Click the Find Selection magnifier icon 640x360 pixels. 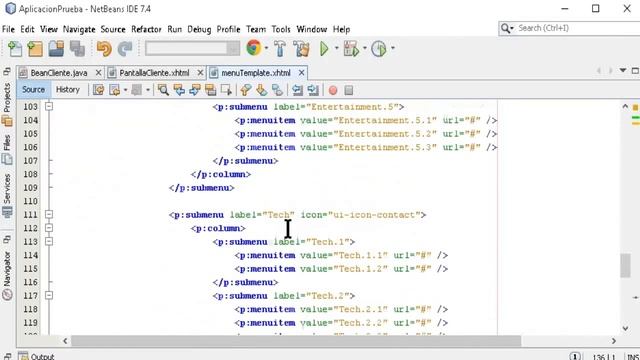tap(163, 90)
